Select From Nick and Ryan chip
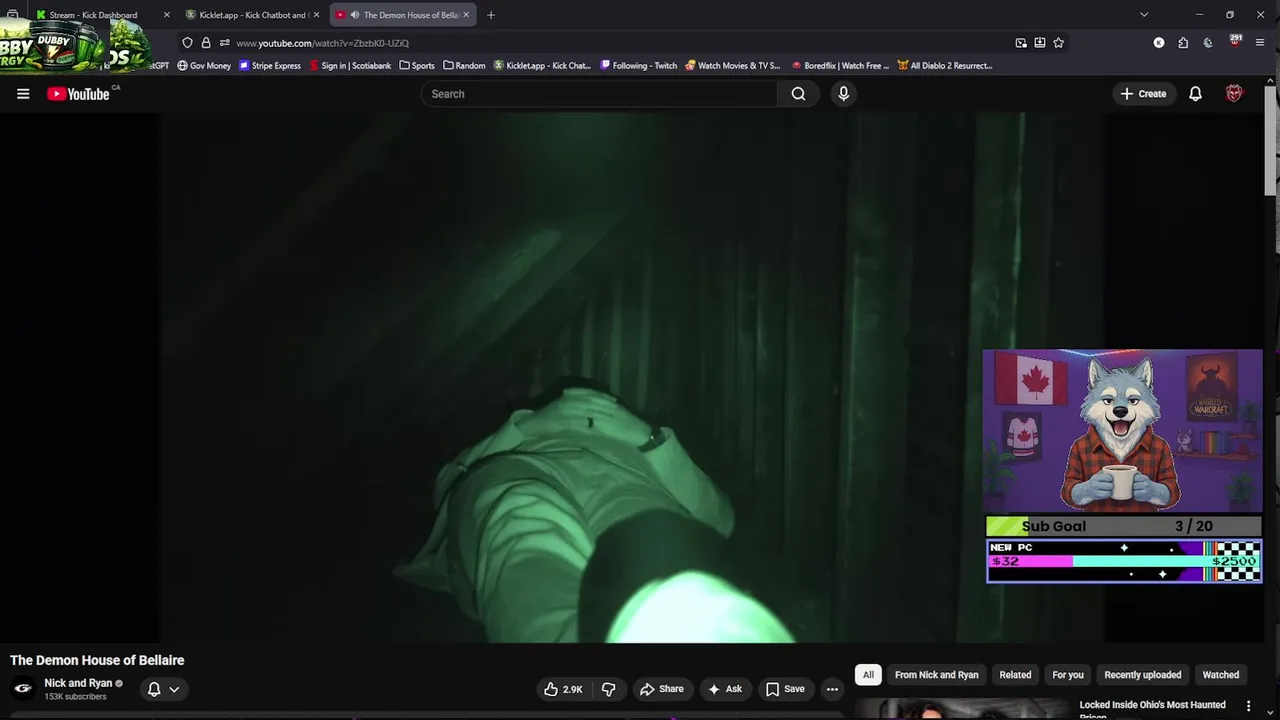This screenshot has width=1280, height=720. [x=937, y=675]
